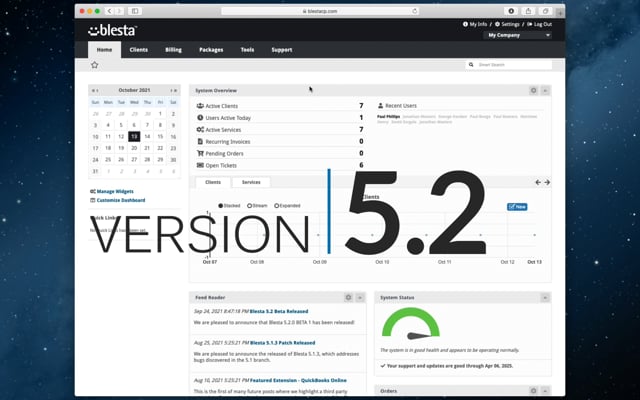This screenshot has height=400, width=640.
Task: Click the favorite star icon
Action: (95, 65)
